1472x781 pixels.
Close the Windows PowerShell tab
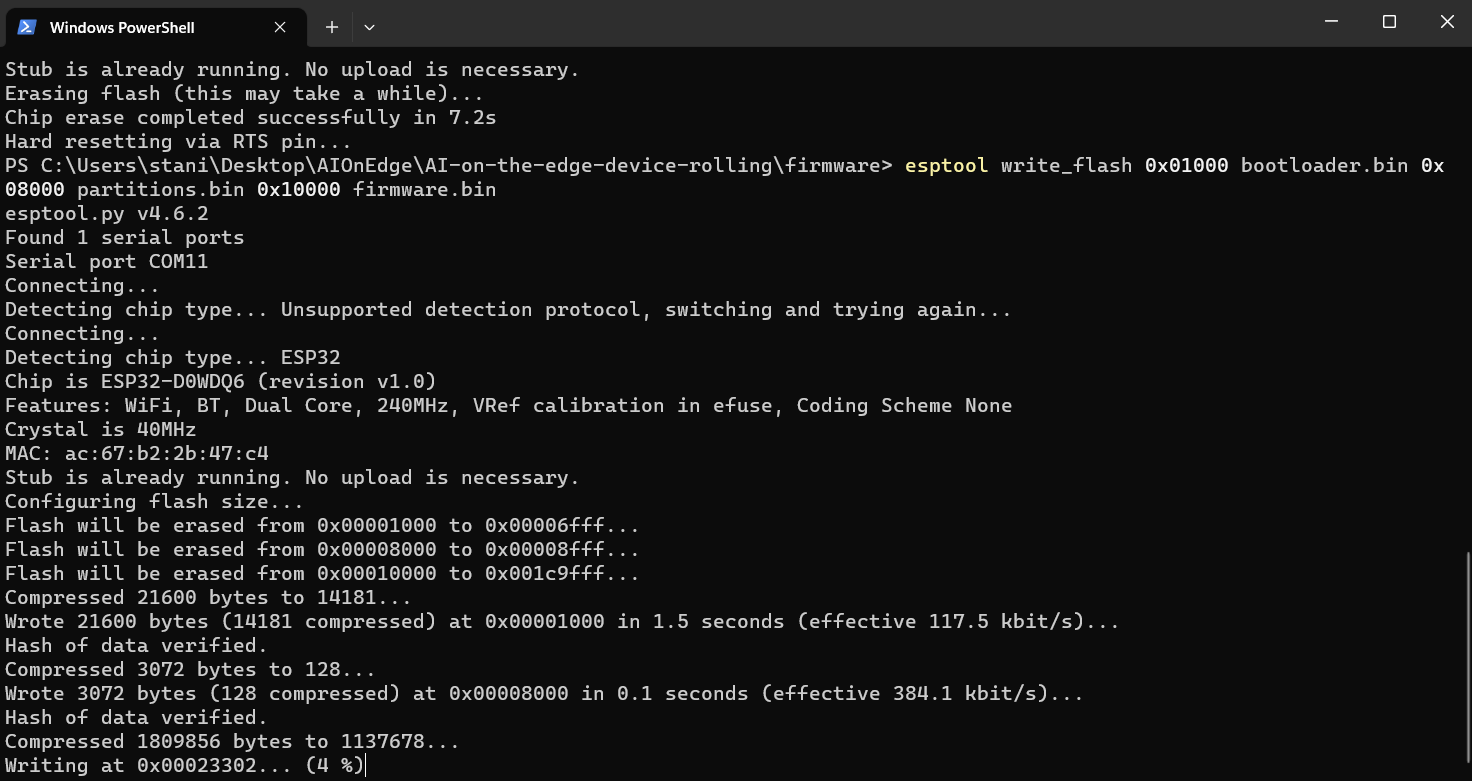tap(280, 27)
